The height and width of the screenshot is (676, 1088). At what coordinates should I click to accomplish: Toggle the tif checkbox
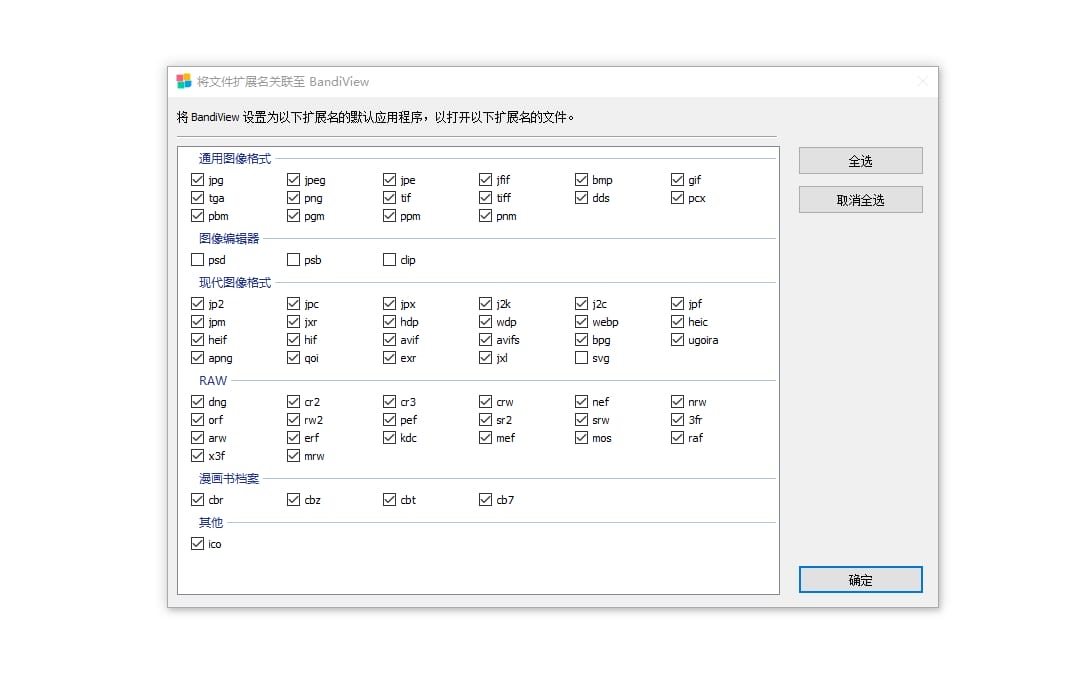click(389, 198)
